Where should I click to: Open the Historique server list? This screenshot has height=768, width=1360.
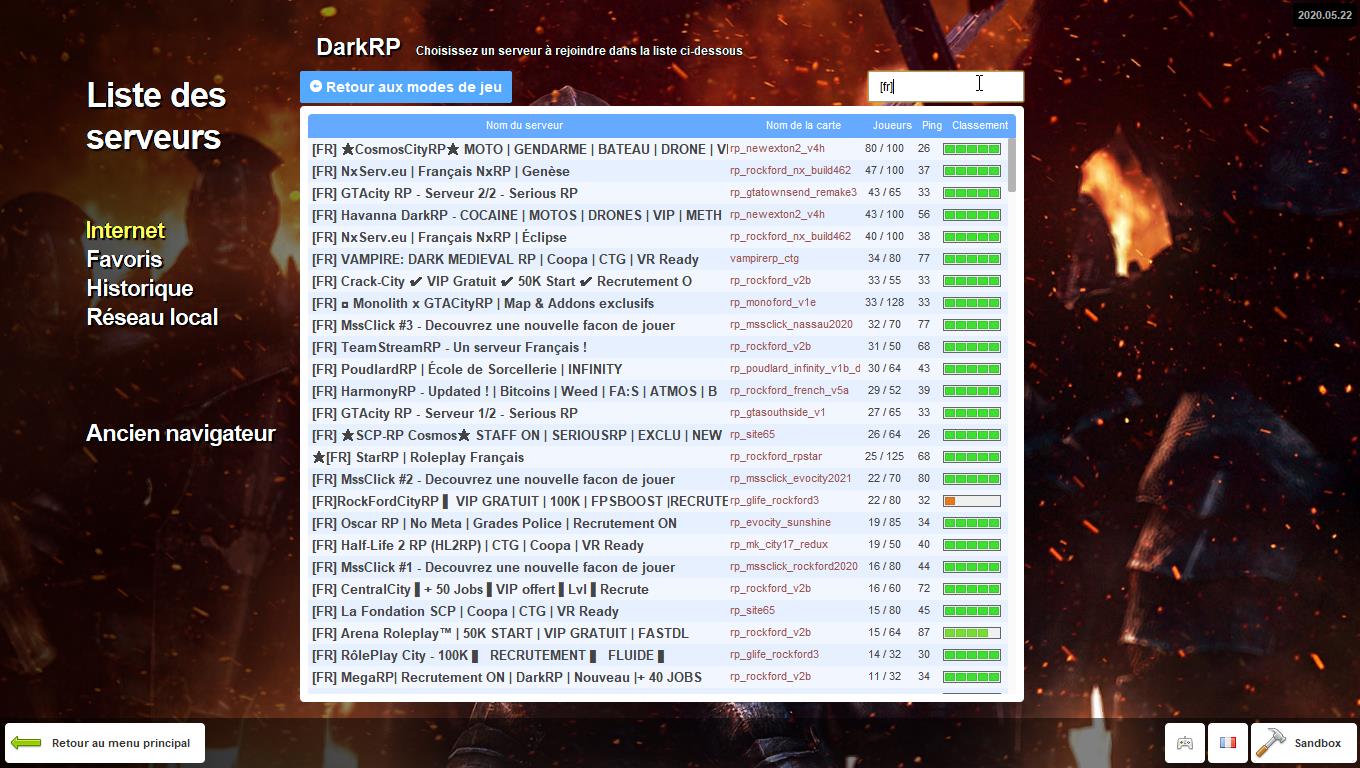point(139,289)
